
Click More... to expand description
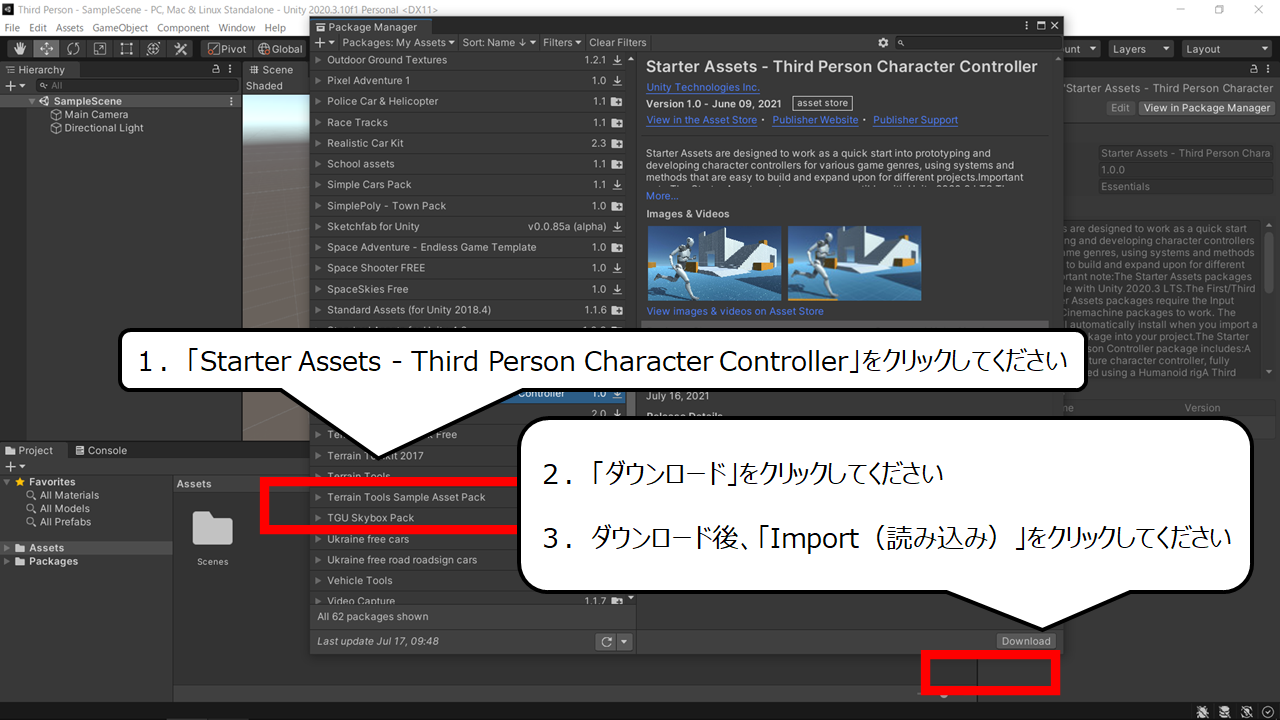(662, 196)
